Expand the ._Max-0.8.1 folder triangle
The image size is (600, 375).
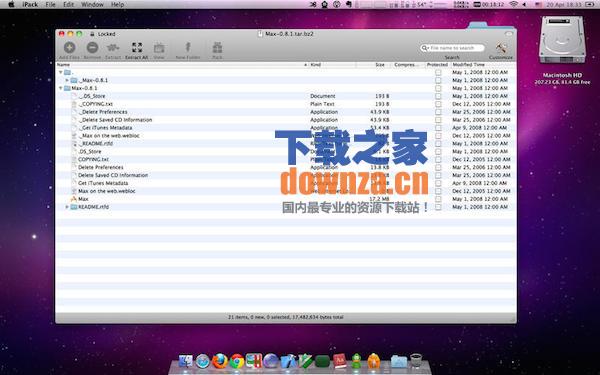click(67, 80)
